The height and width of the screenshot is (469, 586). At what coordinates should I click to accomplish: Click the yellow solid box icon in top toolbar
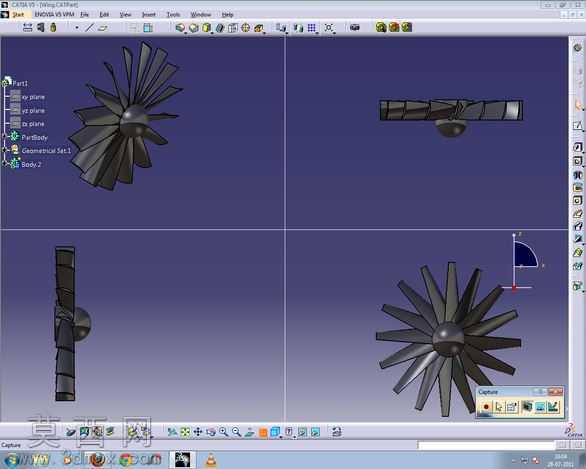point(206,28)
